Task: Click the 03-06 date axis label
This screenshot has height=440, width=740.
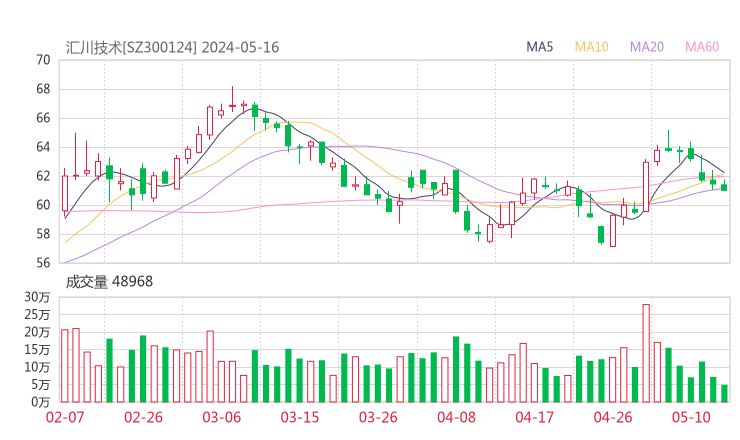Action: tap(221, 417)
